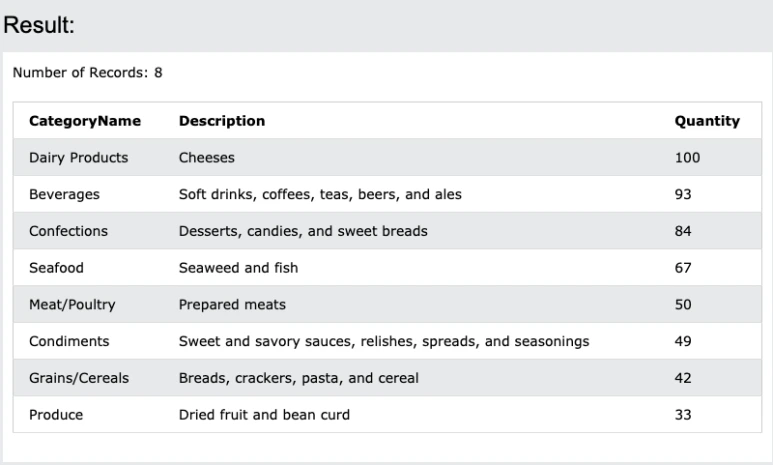
Task: Select the Dairy Products category cell
Action: click(x=78, y=158)
